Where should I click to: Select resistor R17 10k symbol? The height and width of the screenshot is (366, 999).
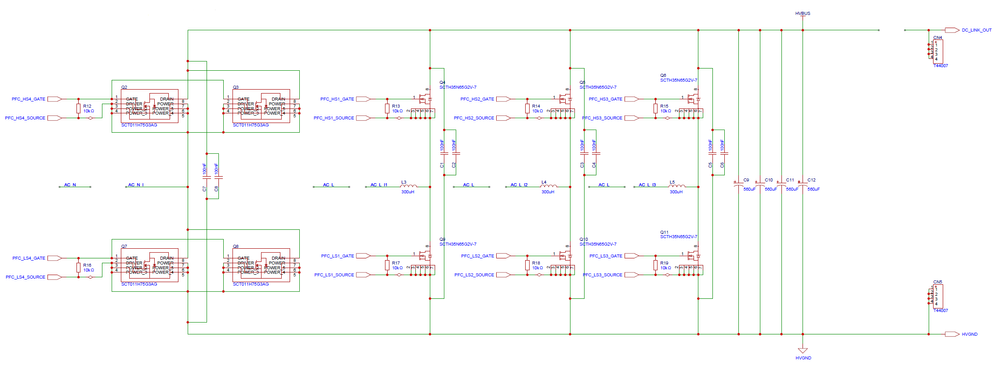(x=387, y=265)
